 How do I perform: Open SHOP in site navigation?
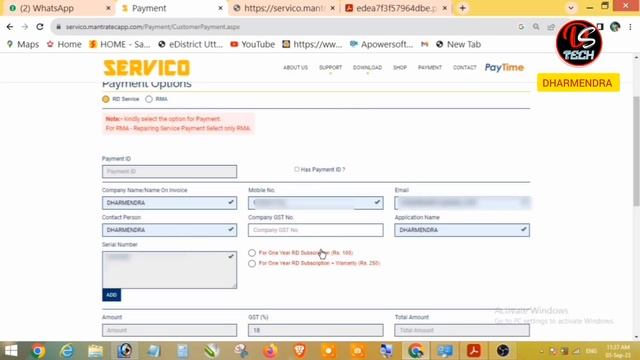(400, 68)
